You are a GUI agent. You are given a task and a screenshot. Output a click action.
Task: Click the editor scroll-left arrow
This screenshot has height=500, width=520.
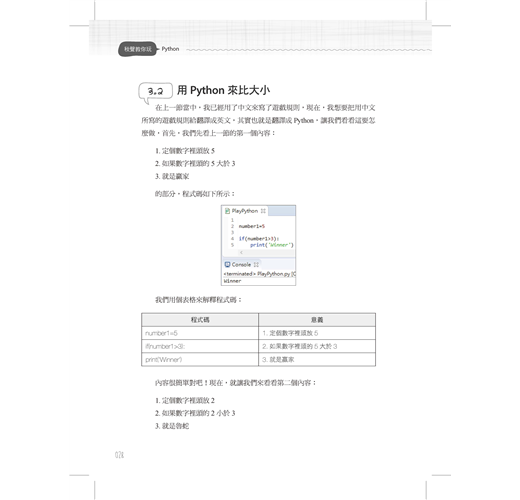[241, 253]
